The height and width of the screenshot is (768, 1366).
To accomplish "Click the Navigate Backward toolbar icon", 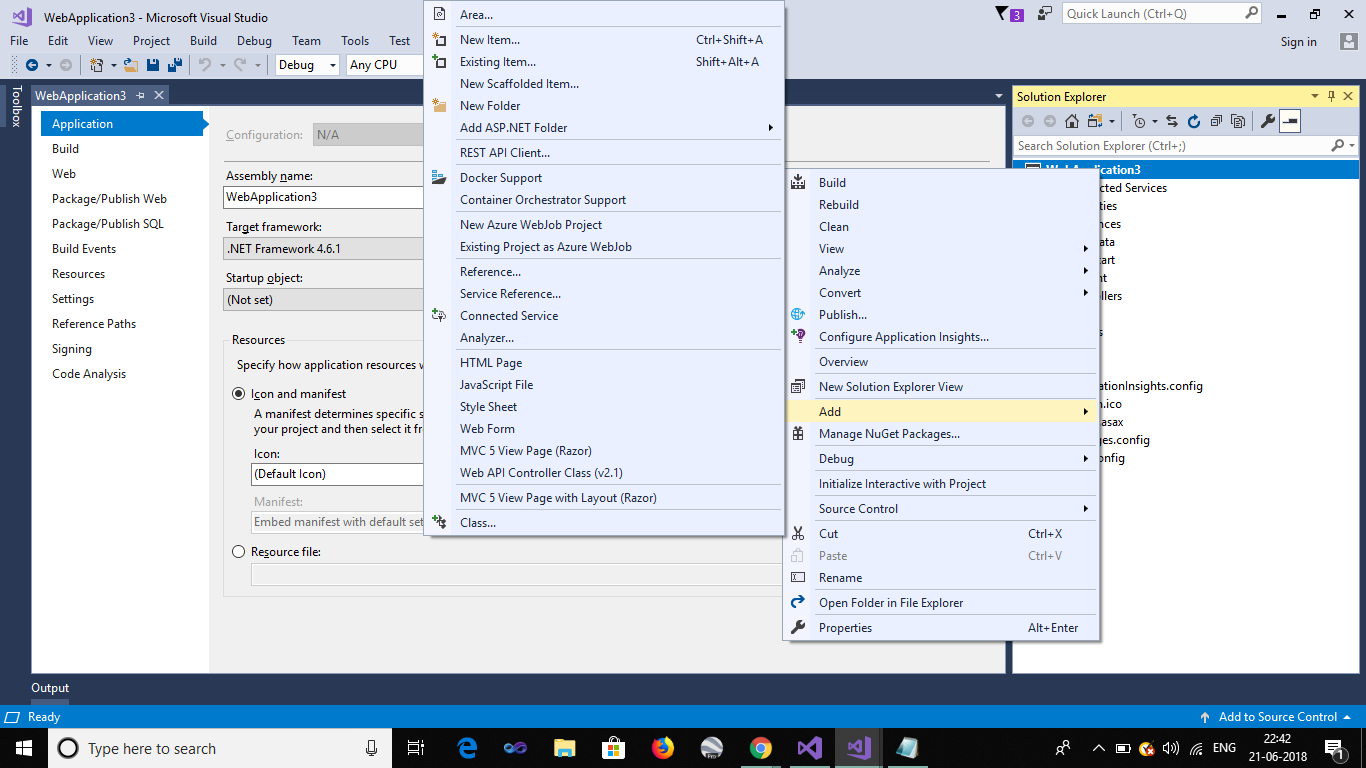I will click(x=32, y=65).
